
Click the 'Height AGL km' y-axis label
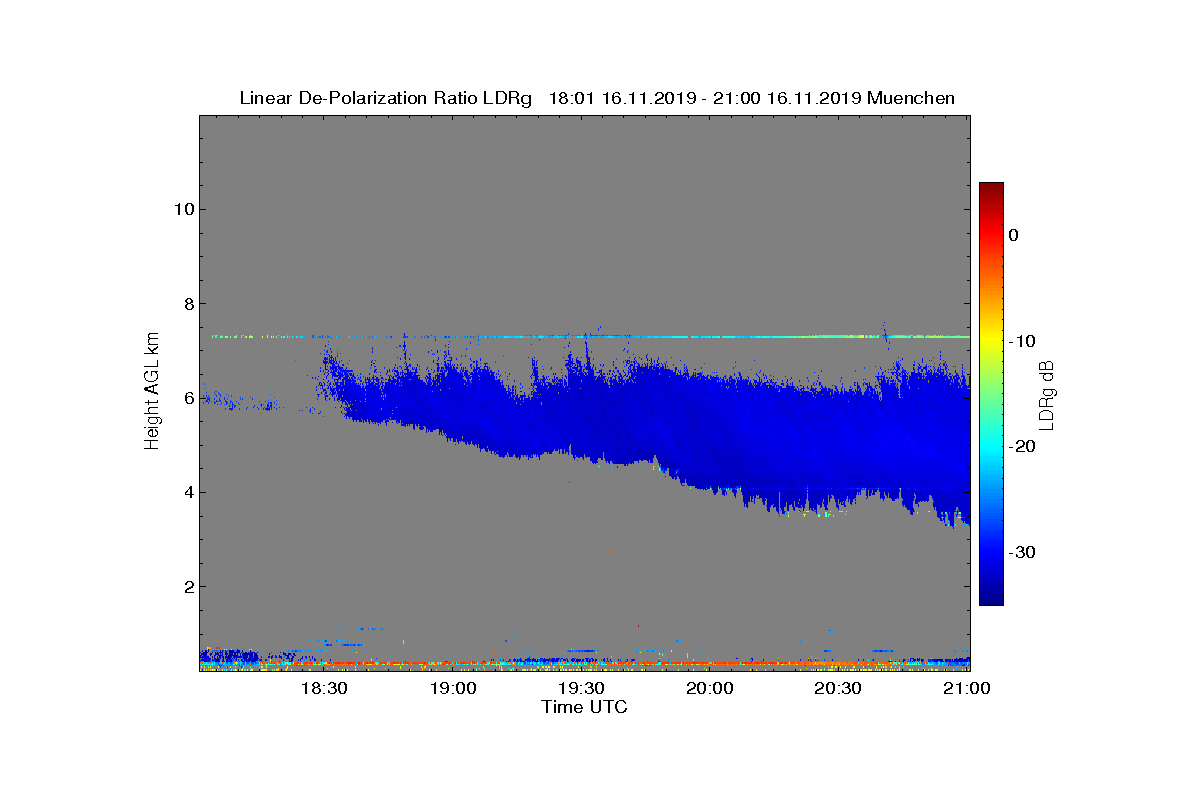pos(153,392)
